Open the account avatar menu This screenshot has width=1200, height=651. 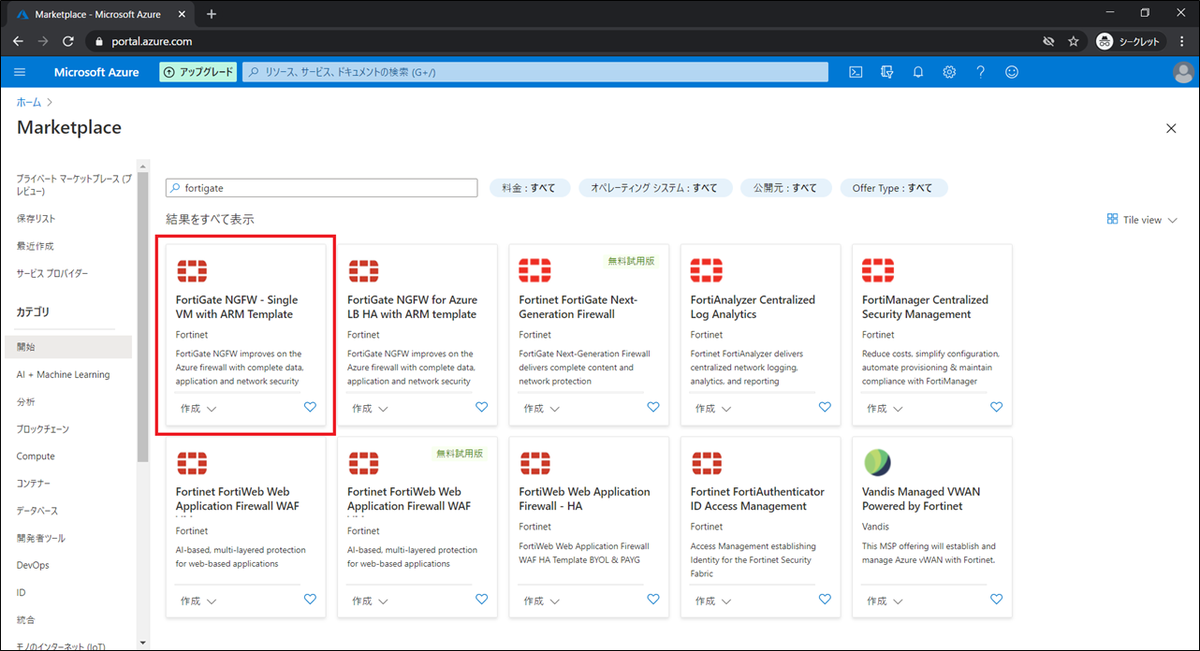(x=1182, y=72)
